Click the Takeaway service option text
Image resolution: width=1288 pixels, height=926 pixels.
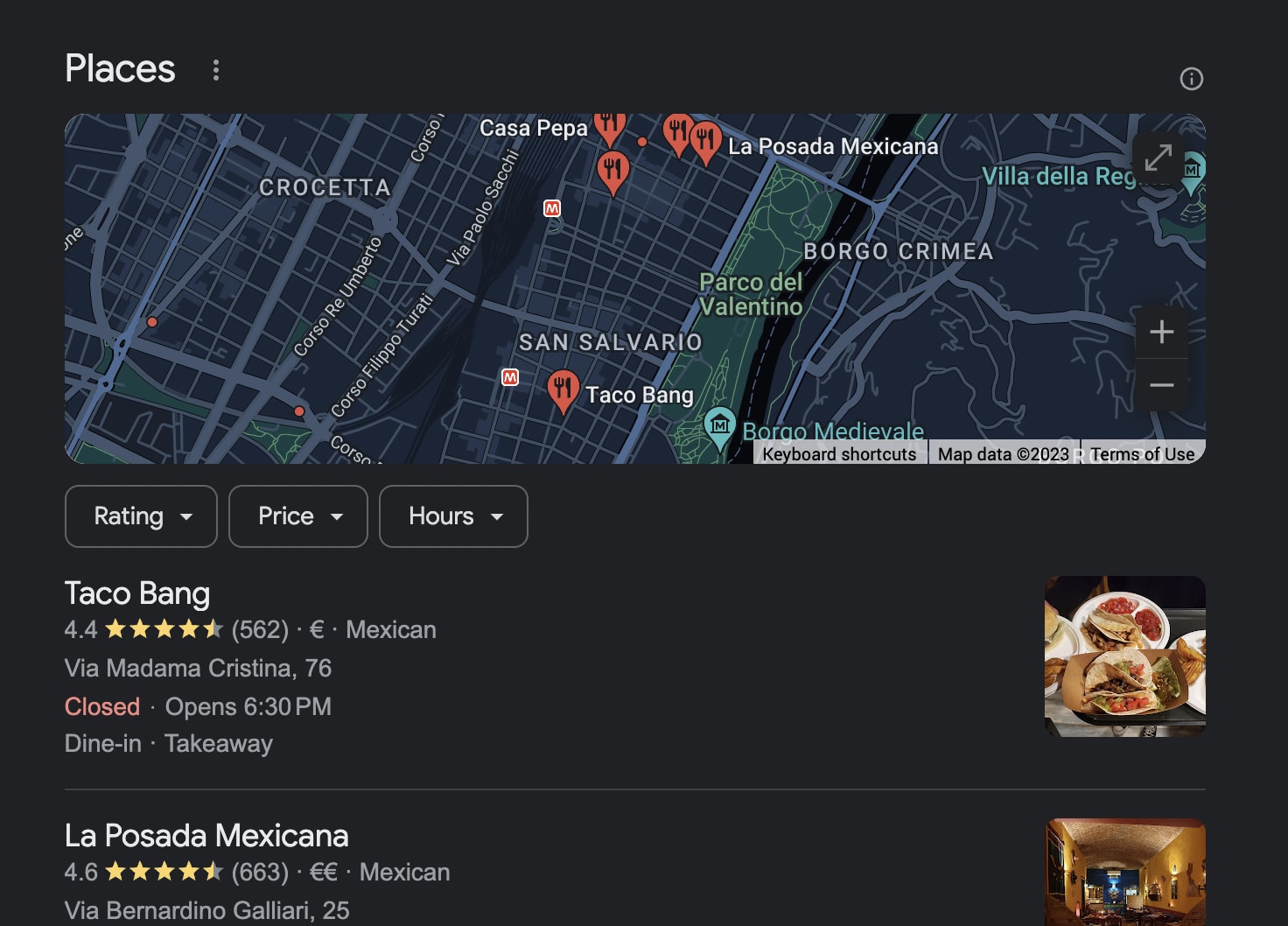pos(219,744)
